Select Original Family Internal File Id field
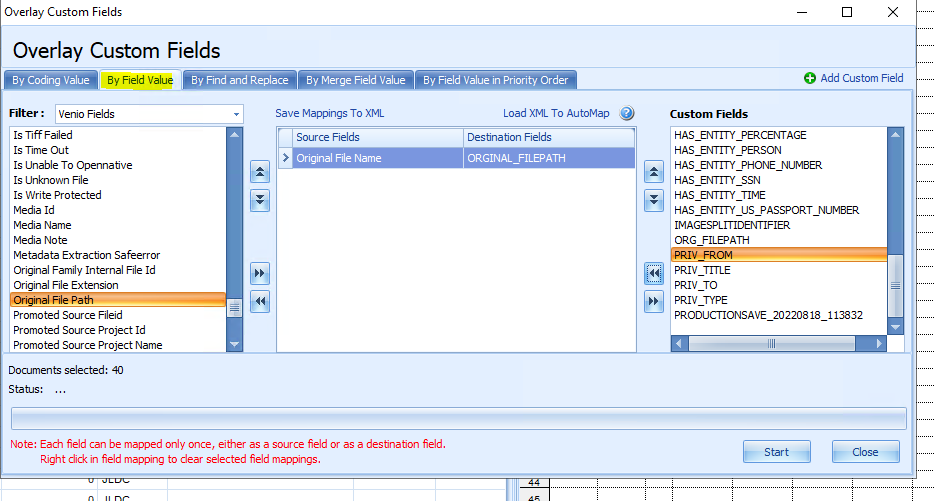934x501 pixels. tap(118, 270)
